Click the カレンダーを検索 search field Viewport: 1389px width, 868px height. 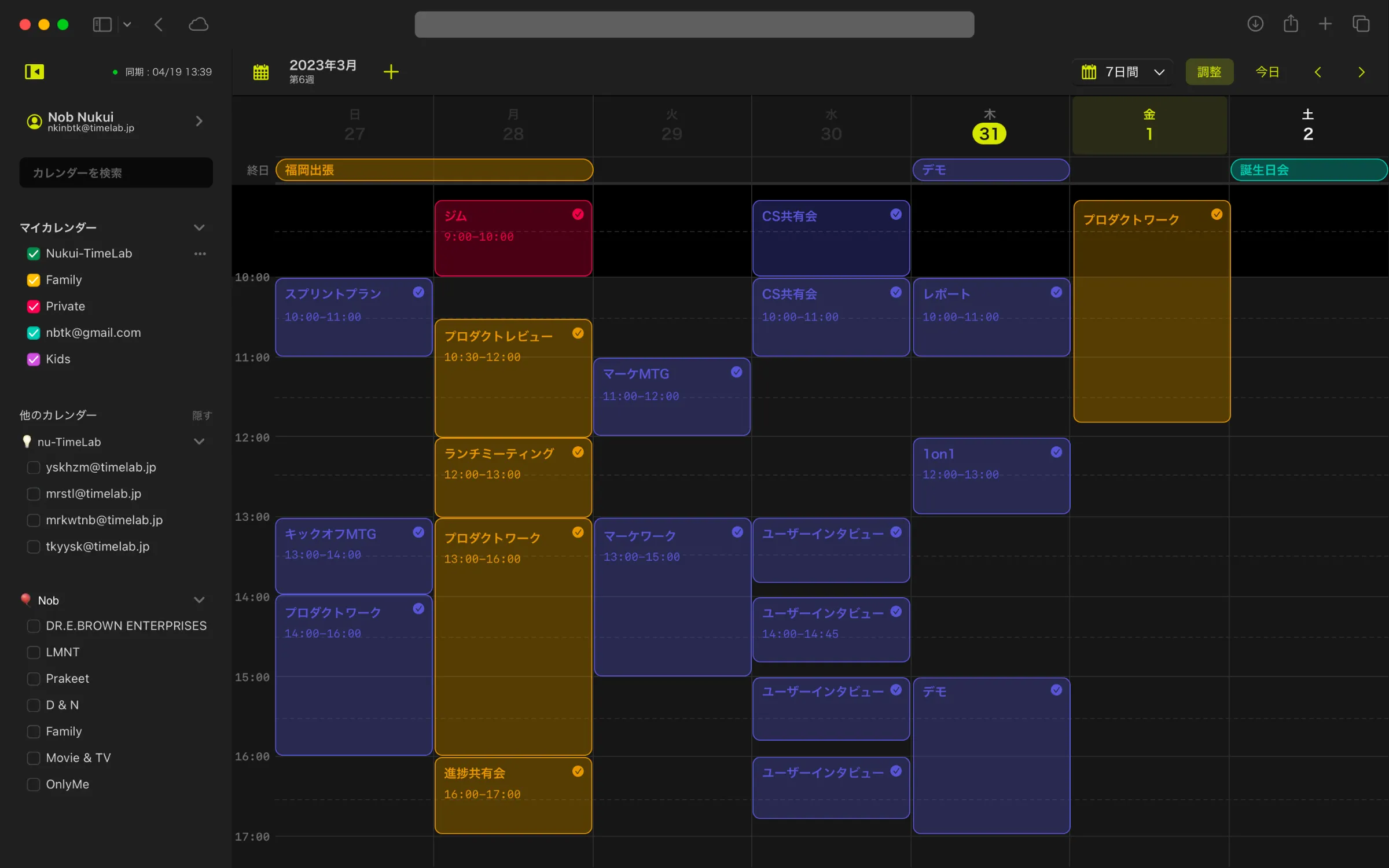tap(116, 173)
